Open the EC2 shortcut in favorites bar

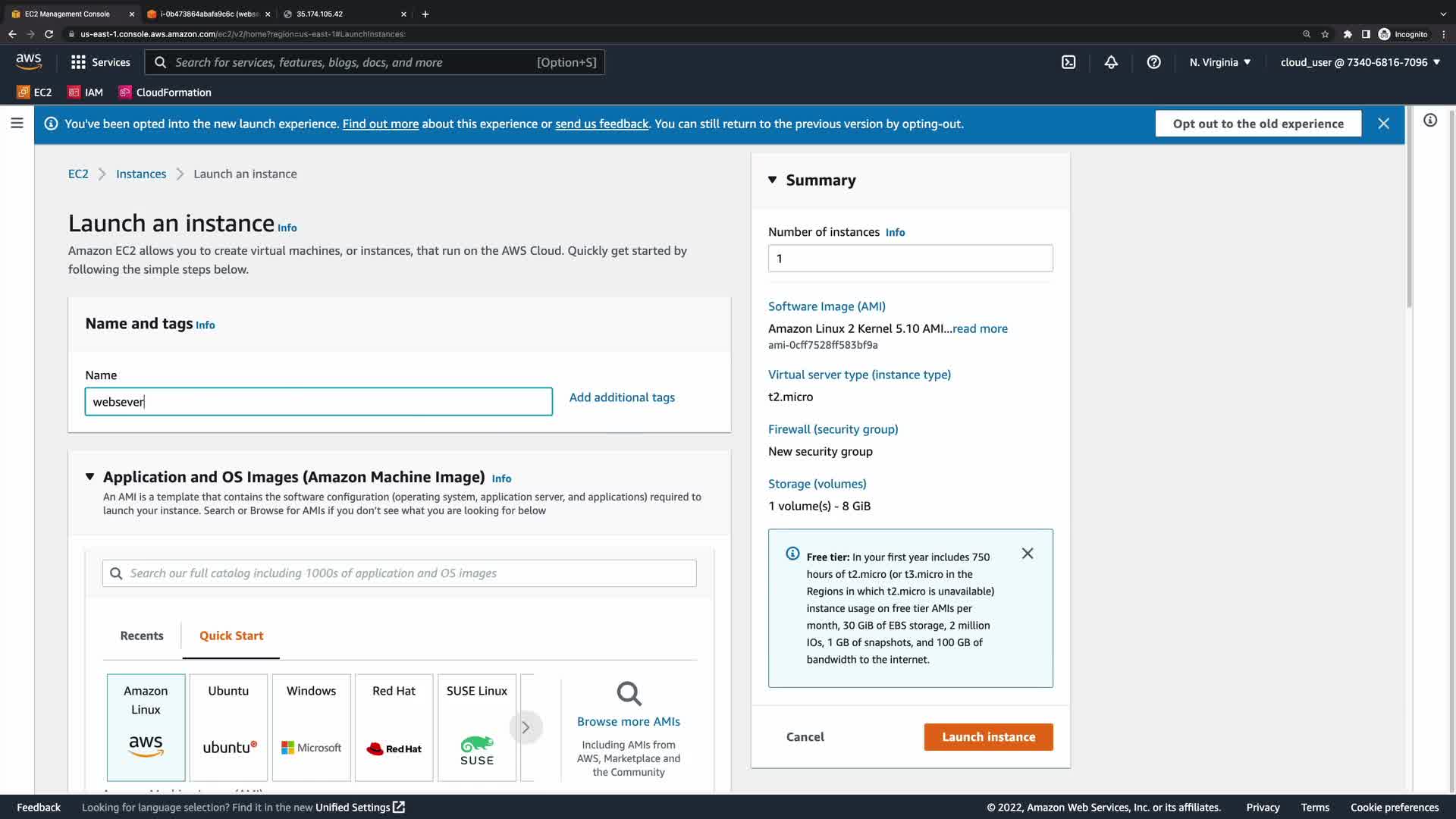[x=35, y=93]
